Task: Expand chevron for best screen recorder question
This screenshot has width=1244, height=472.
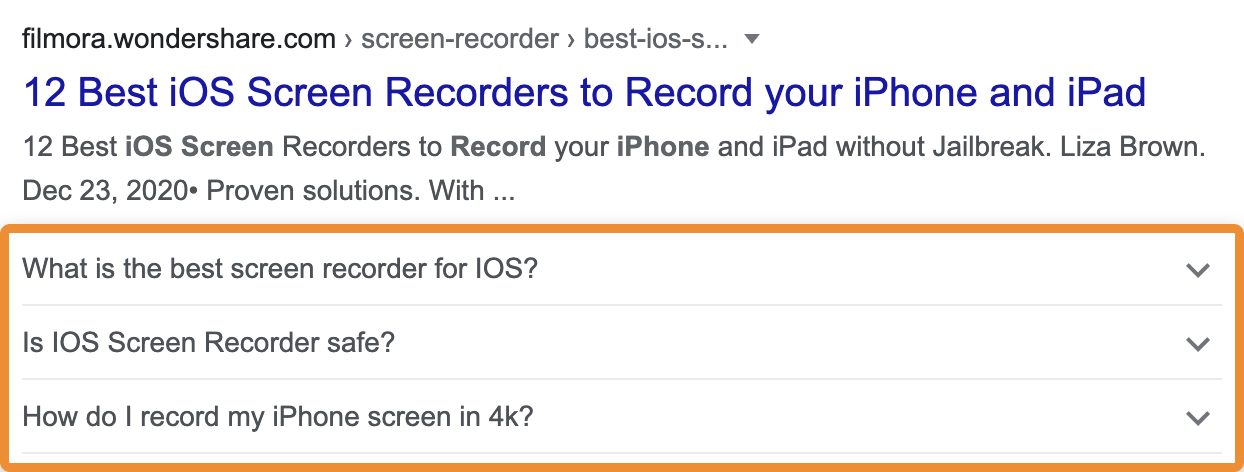Action: pyautogui.click(x=1197, y=270)
